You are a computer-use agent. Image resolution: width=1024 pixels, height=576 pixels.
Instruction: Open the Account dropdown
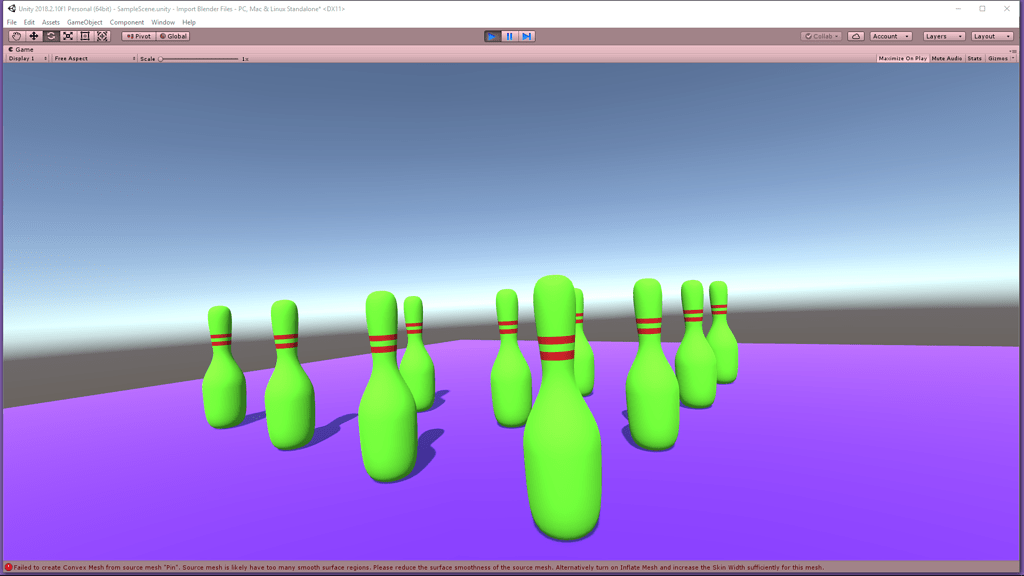[889, 35]
